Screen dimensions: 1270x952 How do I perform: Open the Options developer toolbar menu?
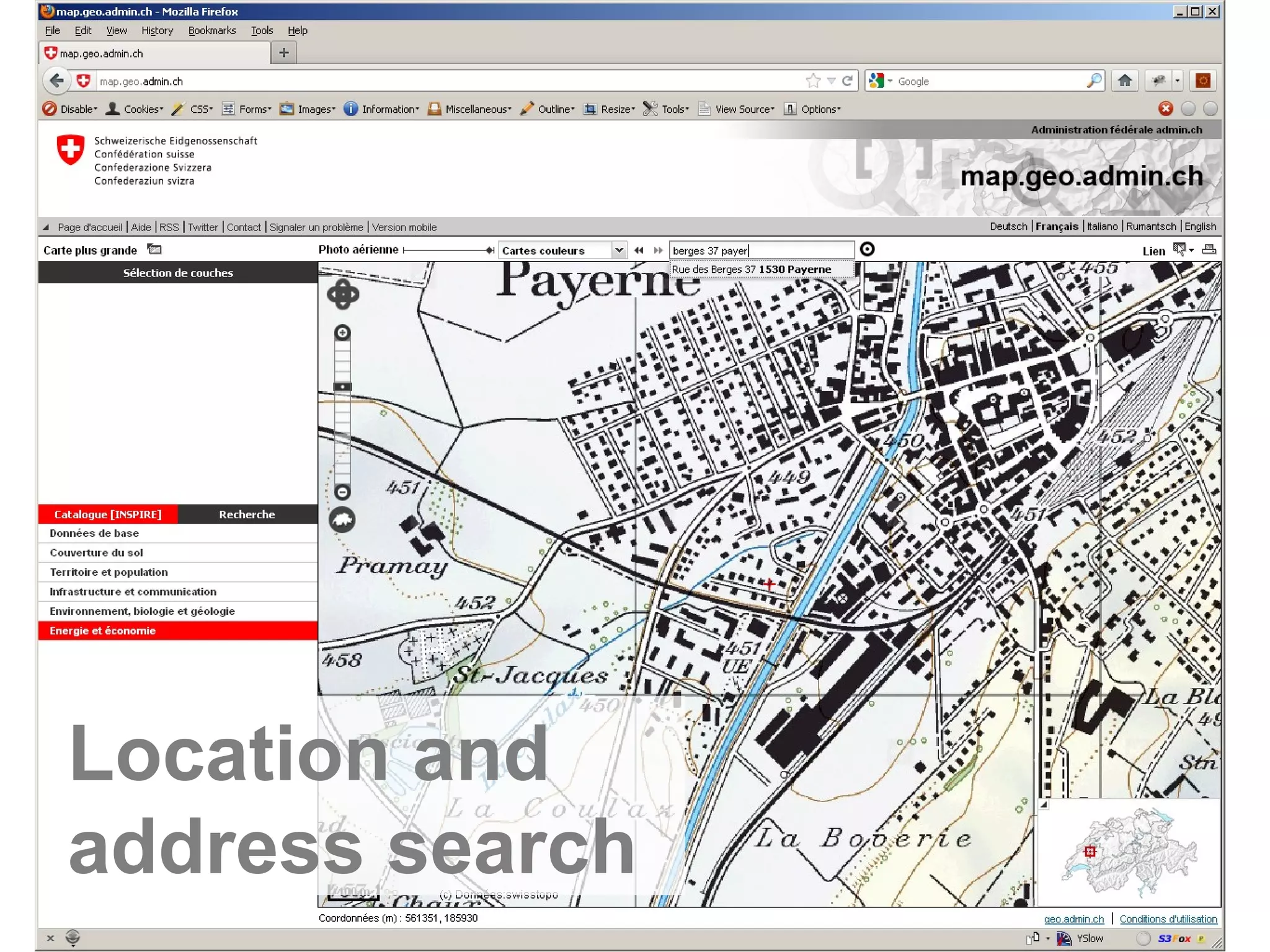click(x=813, y=109)
